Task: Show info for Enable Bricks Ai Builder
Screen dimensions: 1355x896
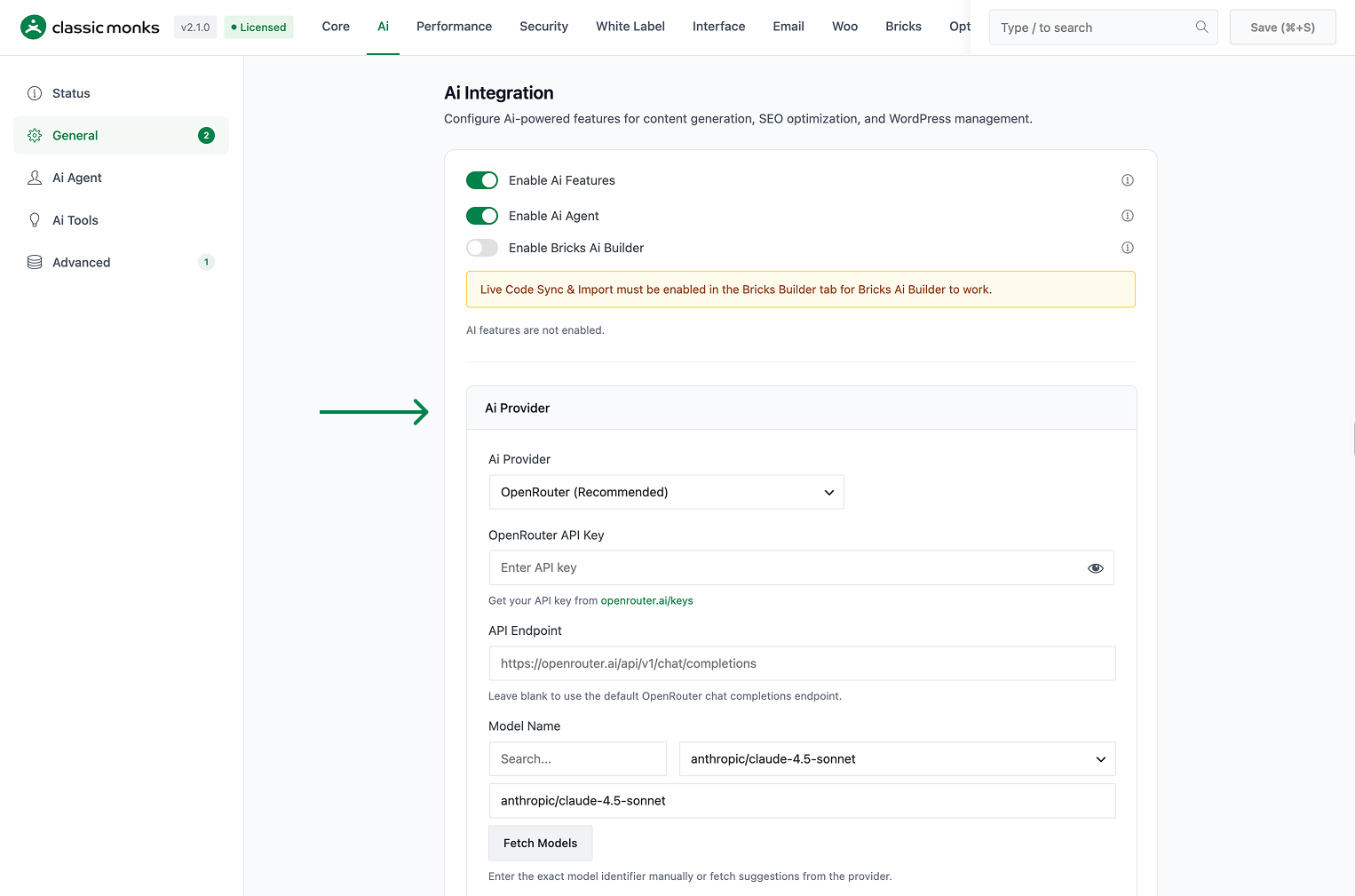Action: click(x=1128, y=248)
